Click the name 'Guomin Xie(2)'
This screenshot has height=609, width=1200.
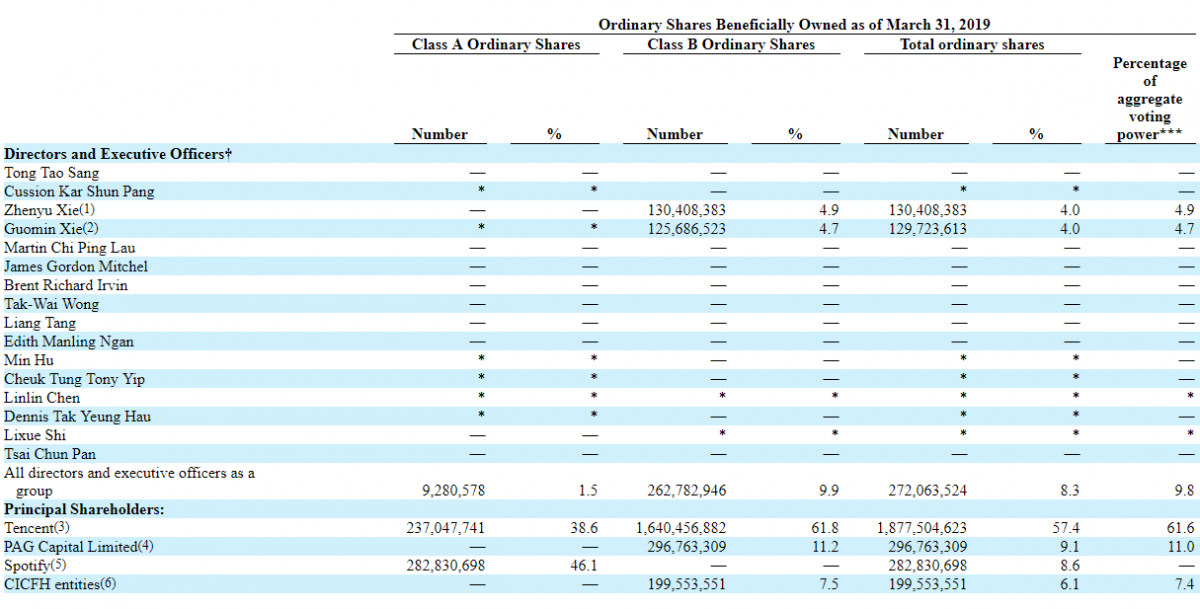click(x=52, y=229)
